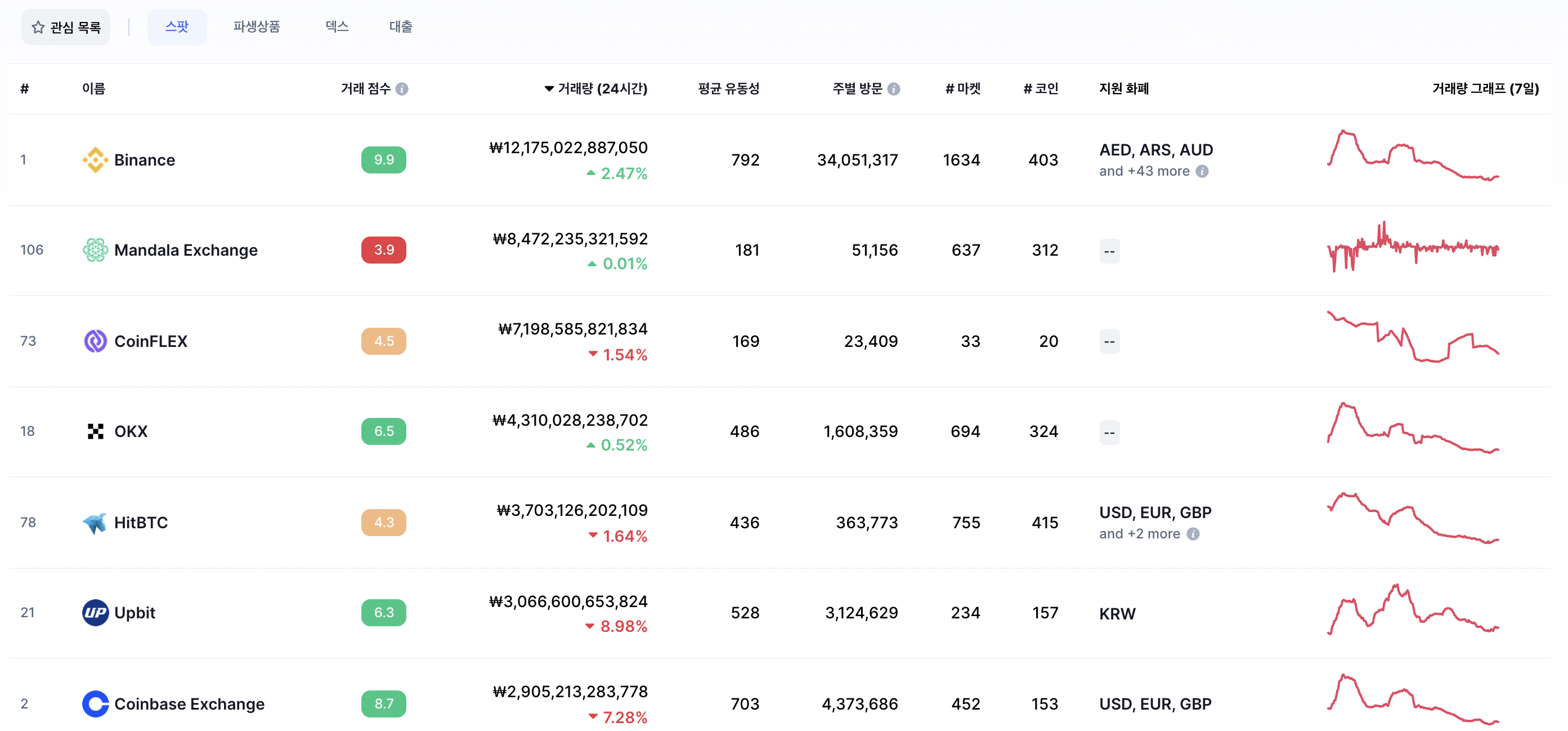This screenshot has width=1568, height=731.
Task: Open Upbit's 7-day volume graph
Action: coord(1413,610)
